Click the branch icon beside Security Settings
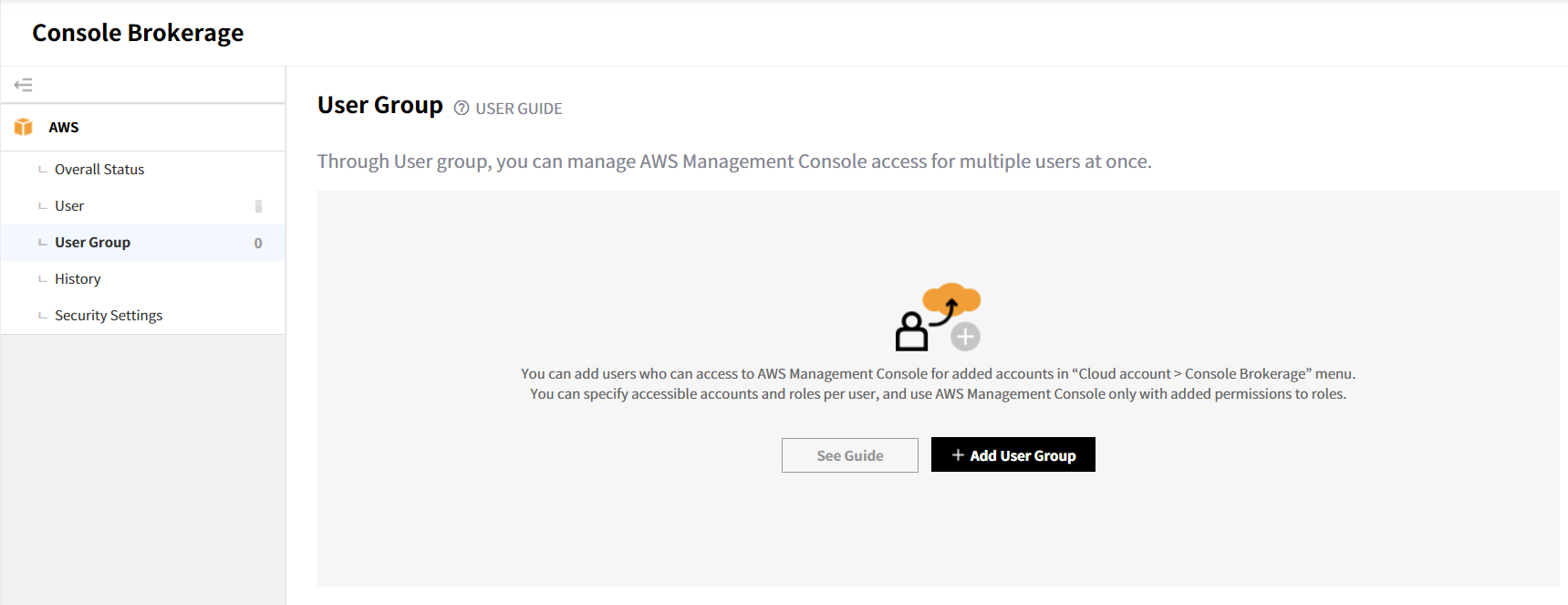 42,315
